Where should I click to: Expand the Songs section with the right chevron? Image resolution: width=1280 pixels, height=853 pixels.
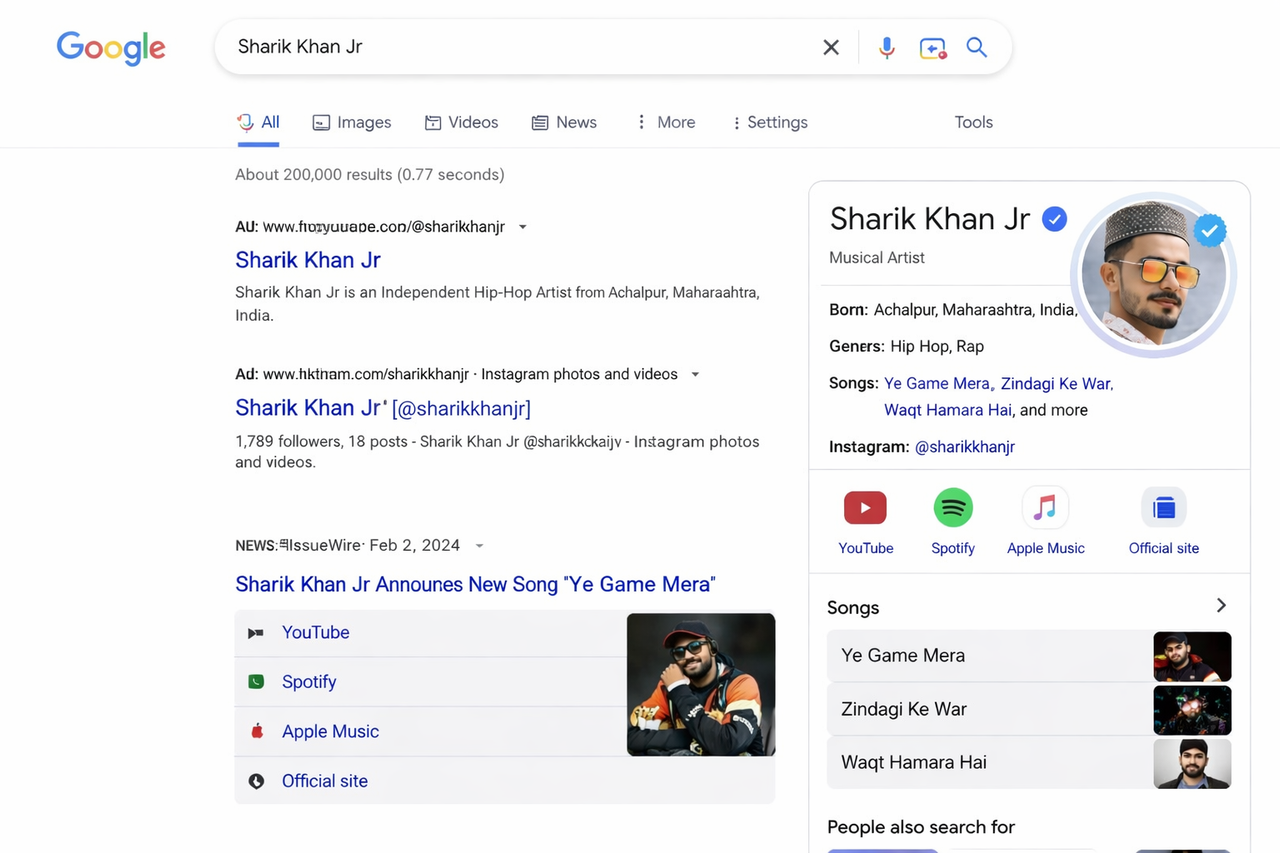1220,605
